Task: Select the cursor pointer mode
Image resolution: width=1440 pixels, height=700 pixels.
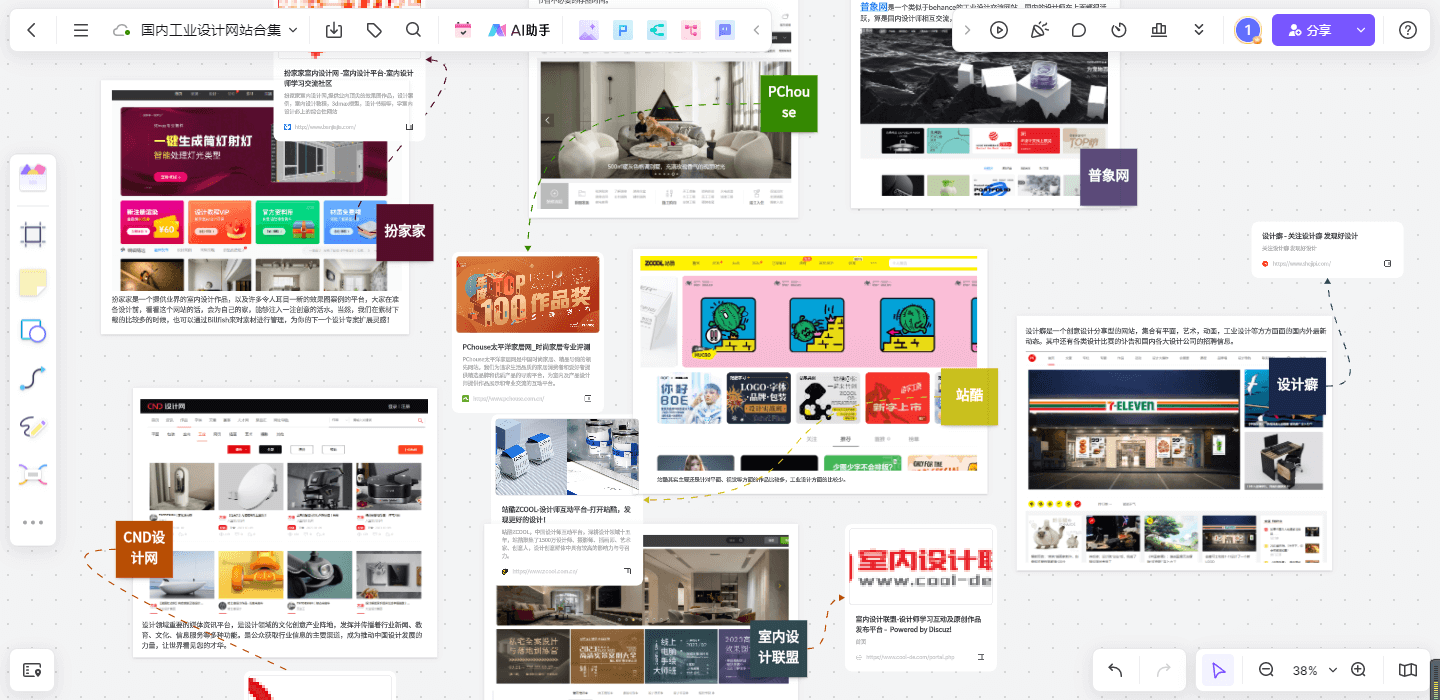Action: pyautogui.click(x=1218, y=670)
